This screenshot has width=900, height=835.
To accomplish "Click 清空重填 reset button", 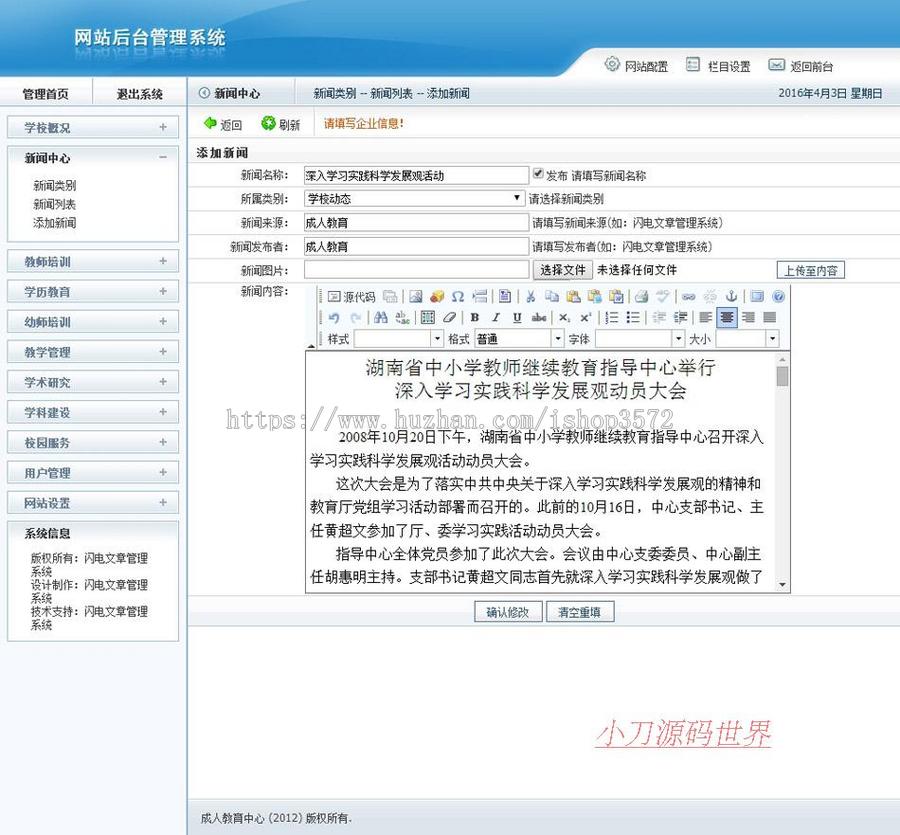I will (580, 612).
